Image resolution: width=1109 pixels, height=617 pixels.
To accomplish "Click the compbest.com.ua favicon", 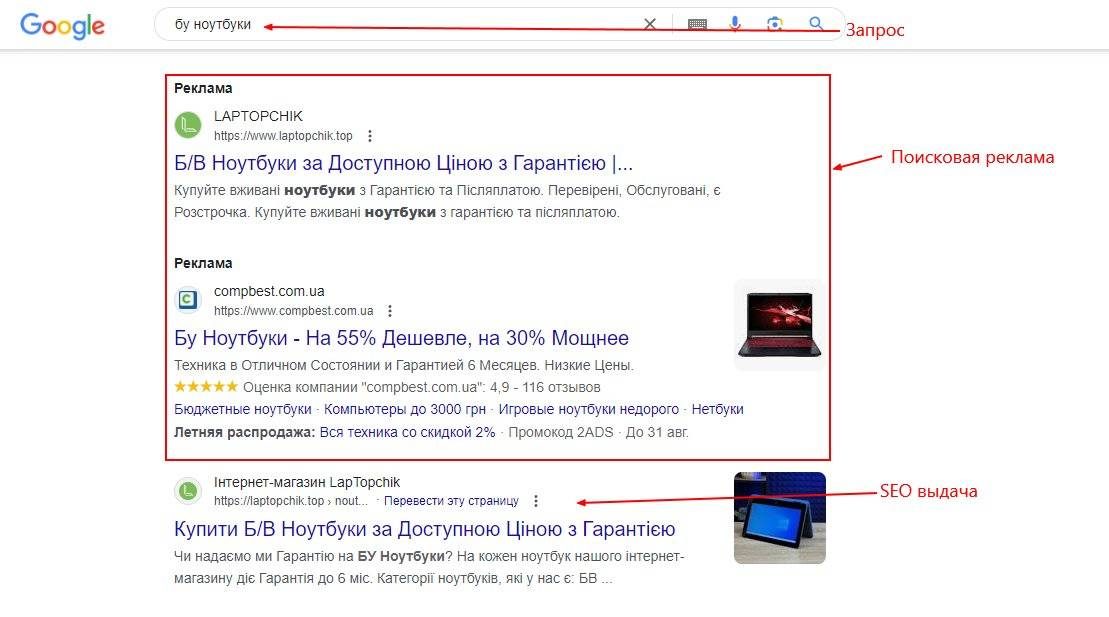I will point(188,300).
